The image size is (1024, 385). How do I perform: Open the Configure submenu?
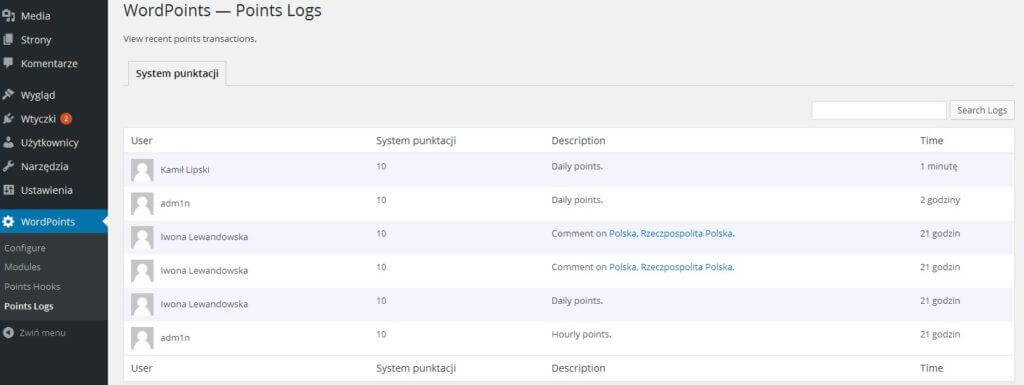(25, 248)
